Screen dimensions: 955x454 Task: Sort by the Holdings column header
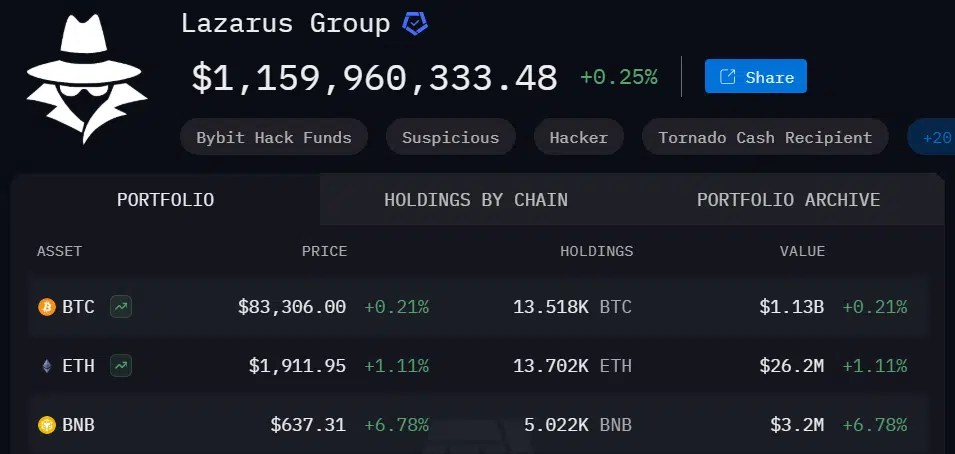(x=597, y=251)
